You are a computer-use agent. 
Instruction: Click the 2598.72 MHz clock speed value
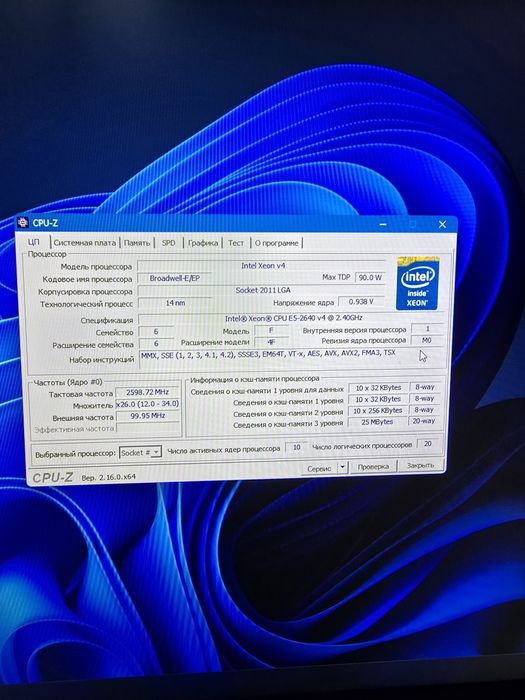coord(147,392)
